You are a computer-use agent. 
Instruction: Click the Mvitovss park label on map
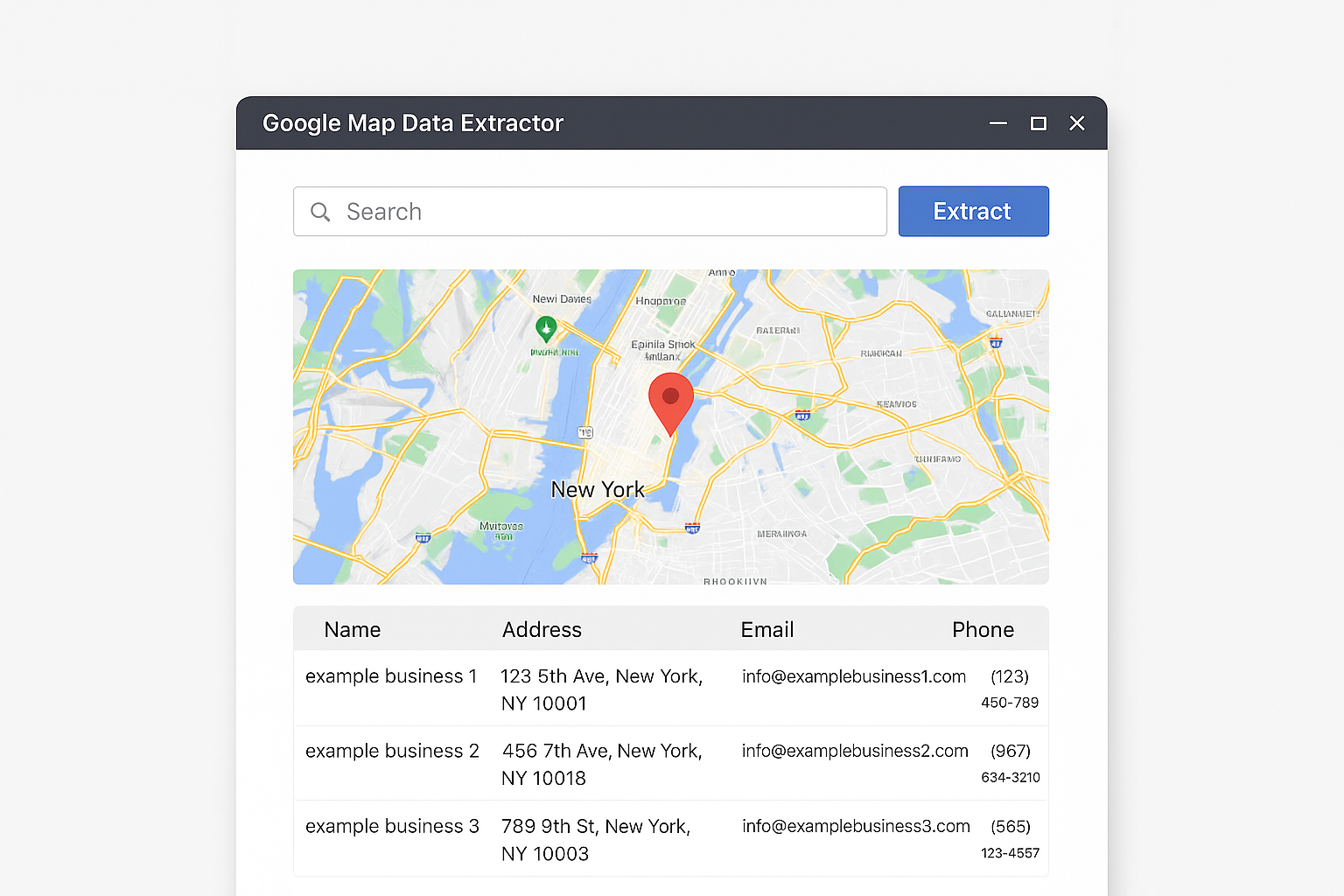501,530
